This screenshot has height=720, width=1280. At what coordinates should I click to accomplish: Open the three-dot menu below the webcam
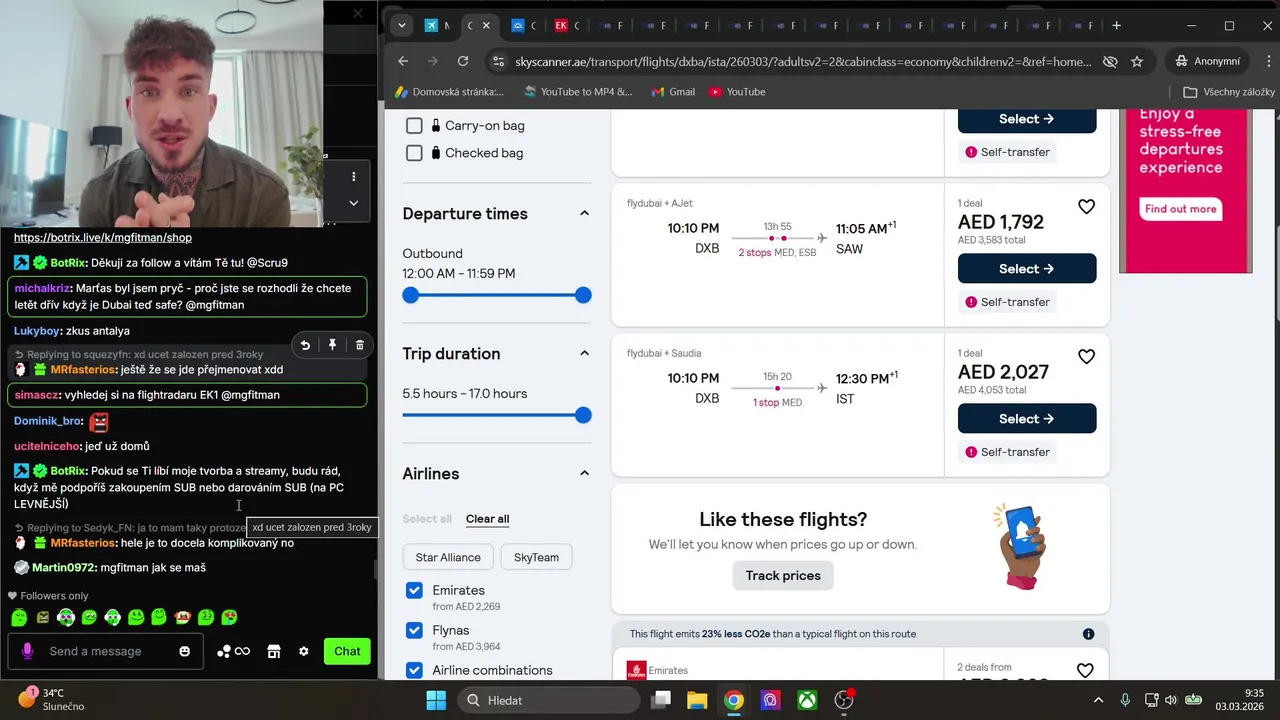tap(353, 176)
